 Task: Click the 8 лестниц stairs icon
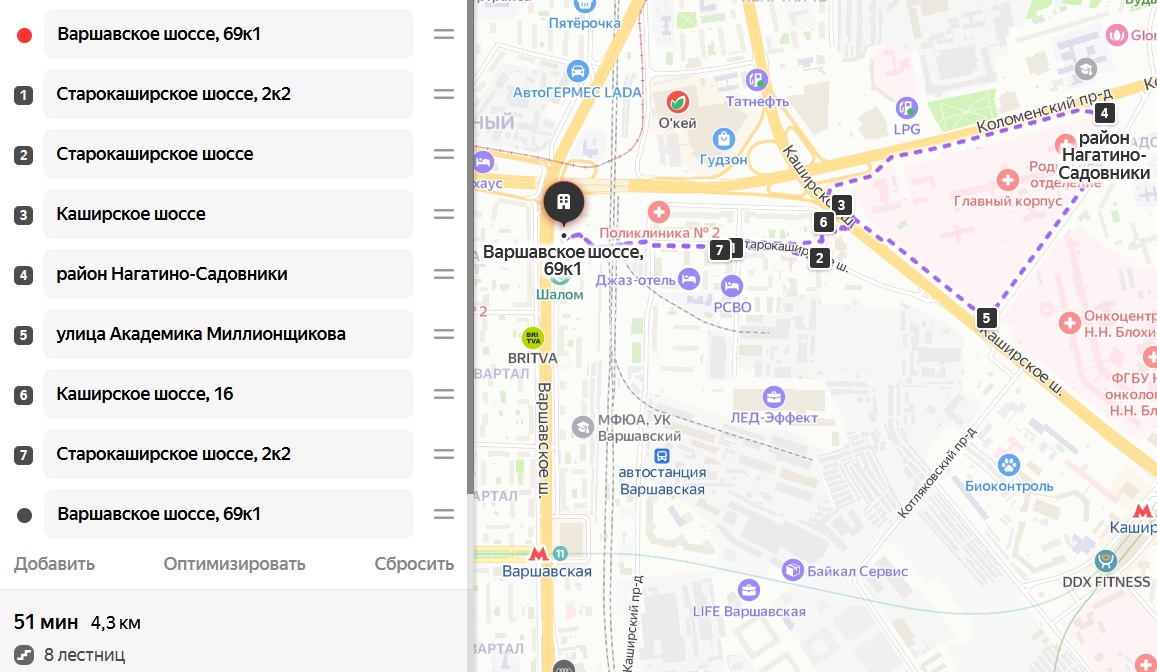[24, 654]
